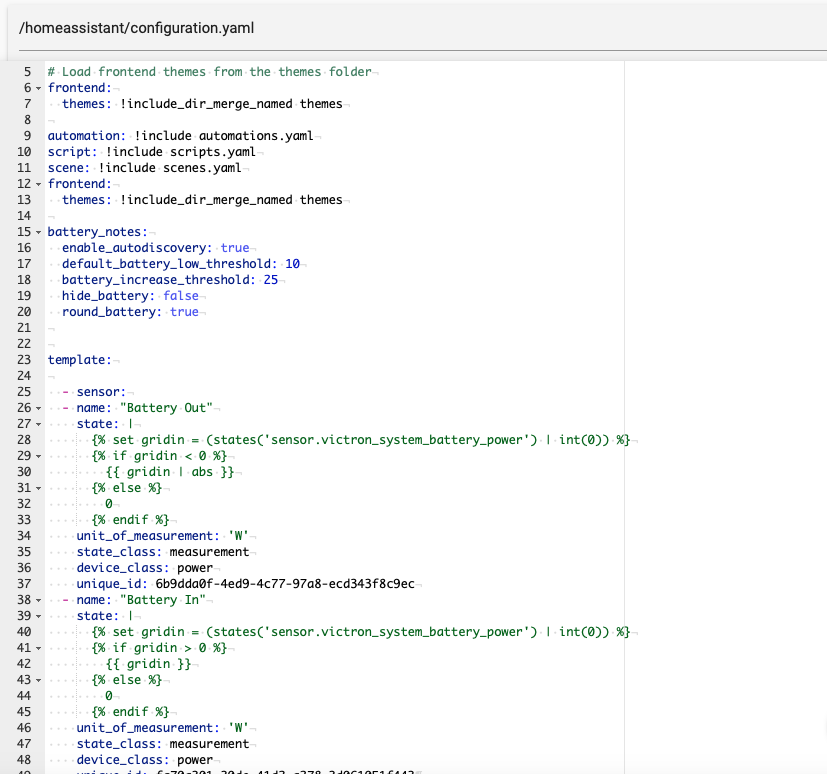Click 'unit_of_measurement: W' on line 34
Image resolution: width=827 pixels, height=774 pixels.
point(162,536)
